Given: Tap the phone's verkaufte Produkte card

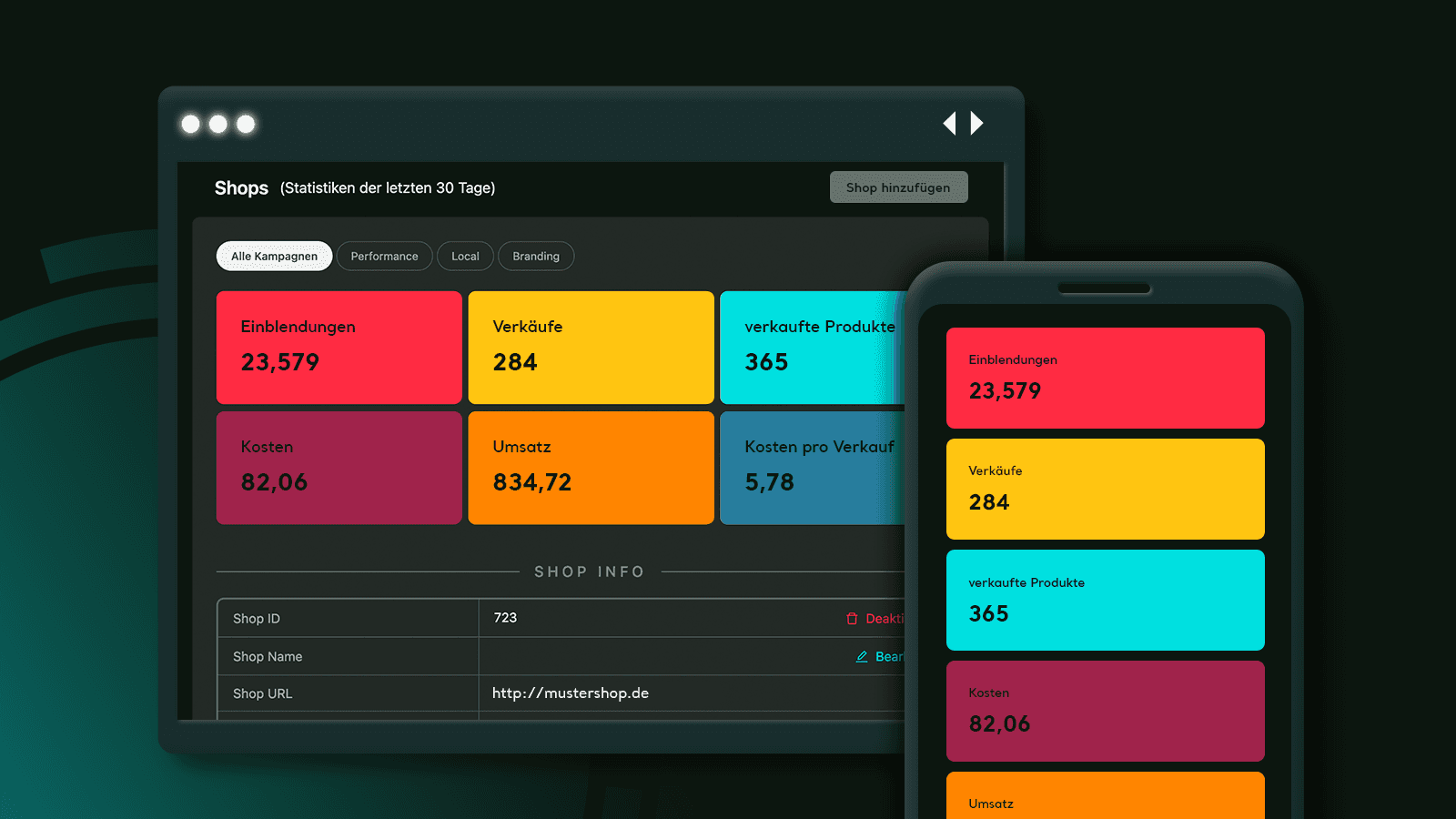Looking at the screenshot, I should [1105, 600].
